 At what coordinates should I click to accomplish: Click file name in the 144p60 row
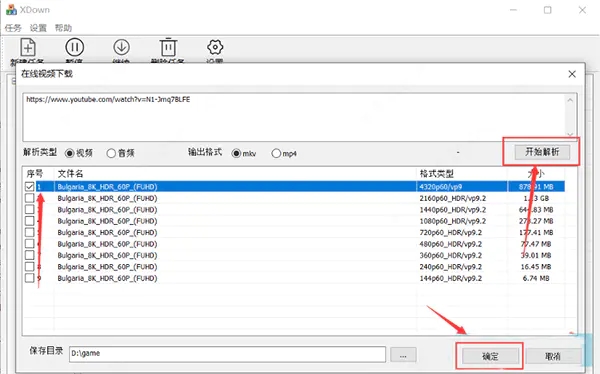(108, 278)
